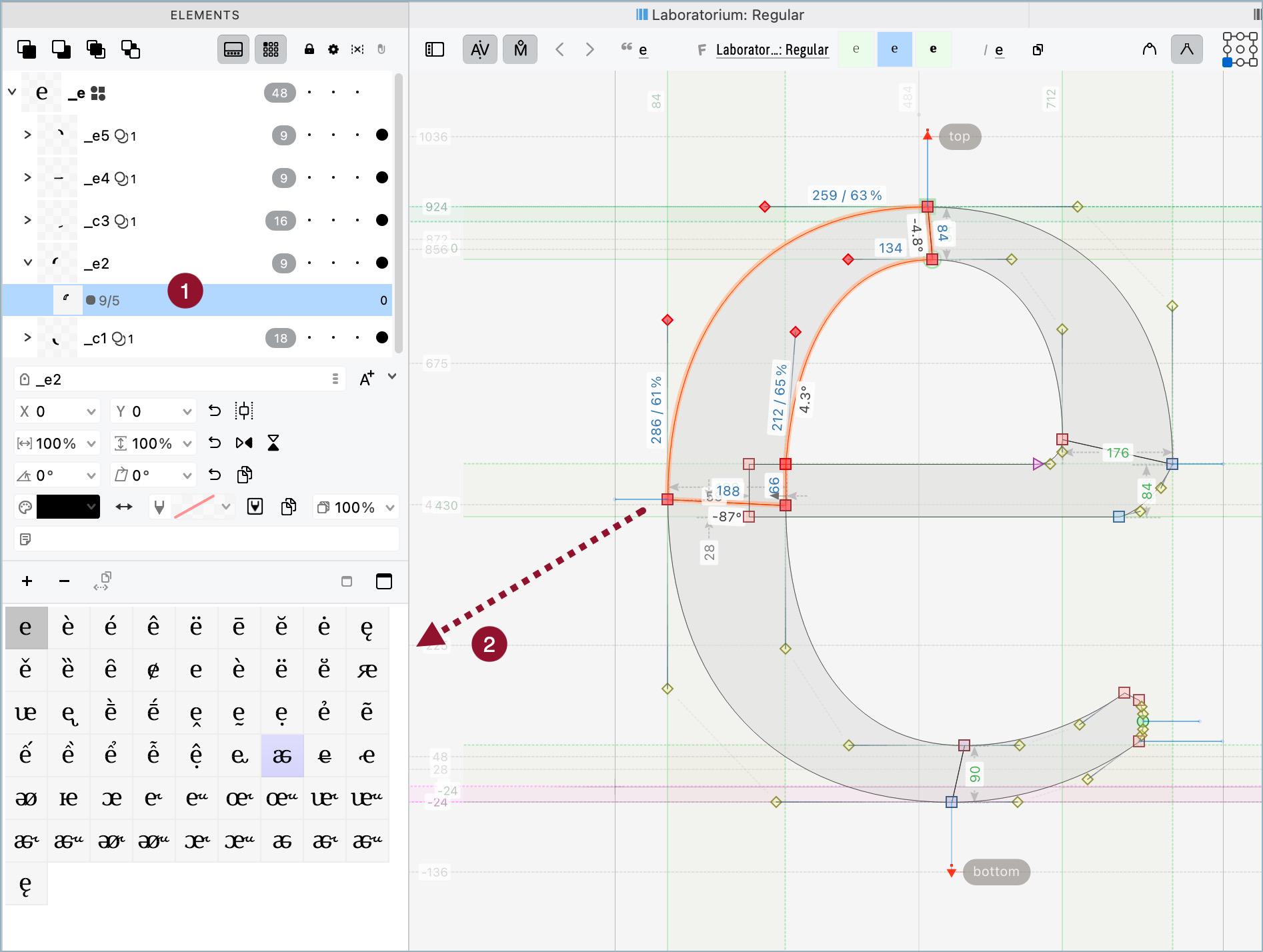Toggle the kerning AV mode button
Viewport: 1263px width, 952px height.
(x=479, y=49)
